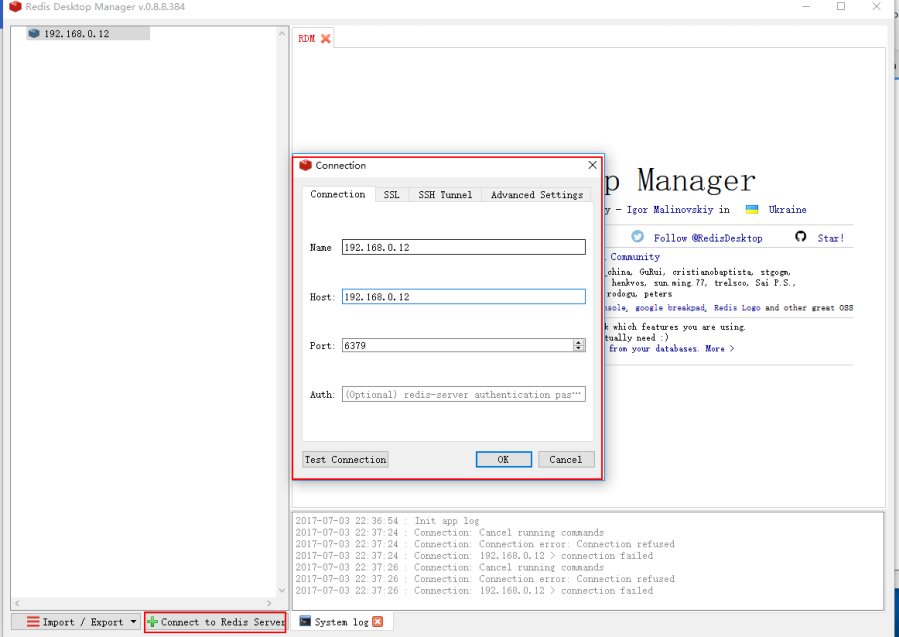Open the Advanced Settings tab

(537, 195)
